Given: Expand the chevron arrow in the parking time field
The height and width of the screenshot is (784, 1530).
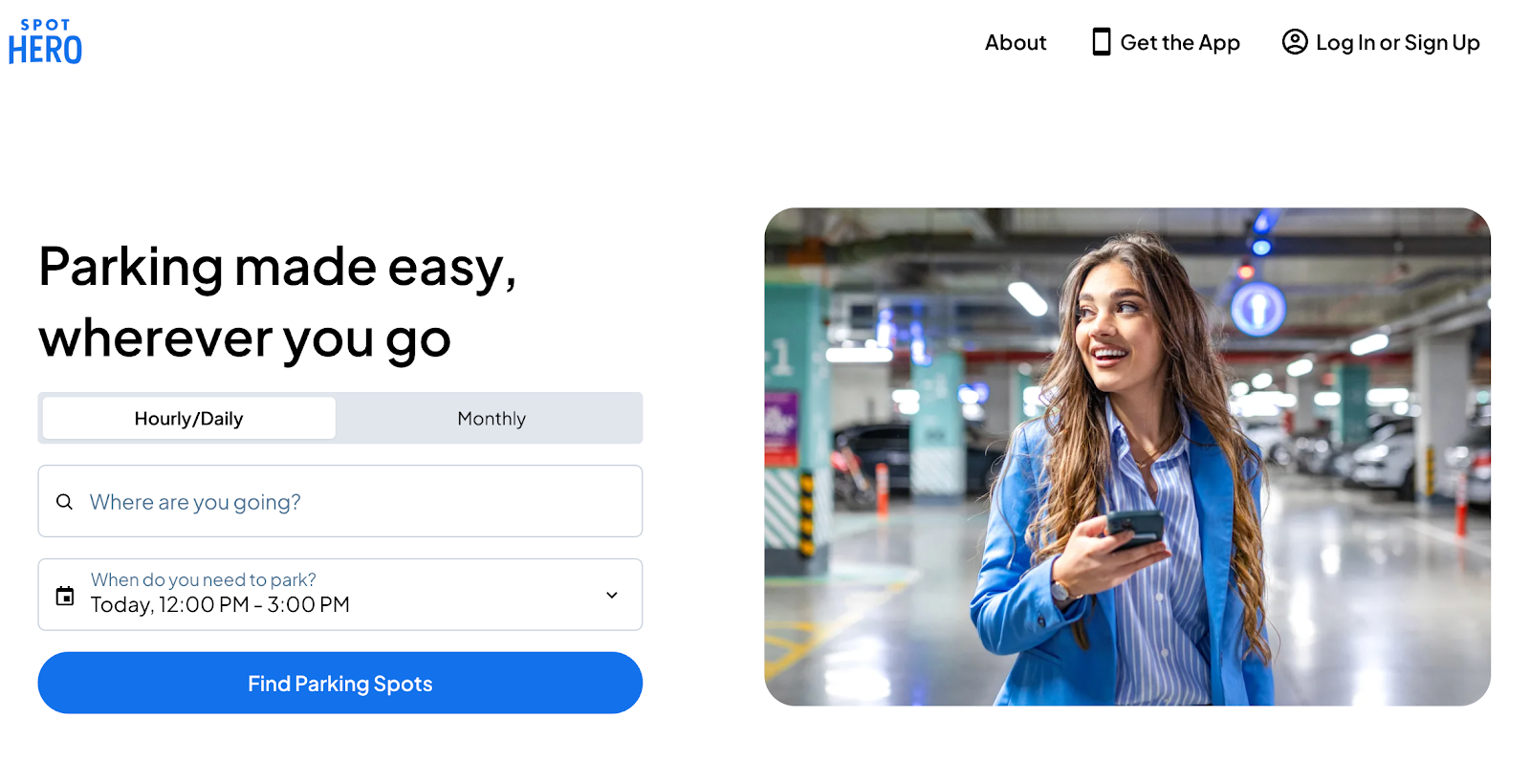Looking at the screenshot, I should [612, 595].
